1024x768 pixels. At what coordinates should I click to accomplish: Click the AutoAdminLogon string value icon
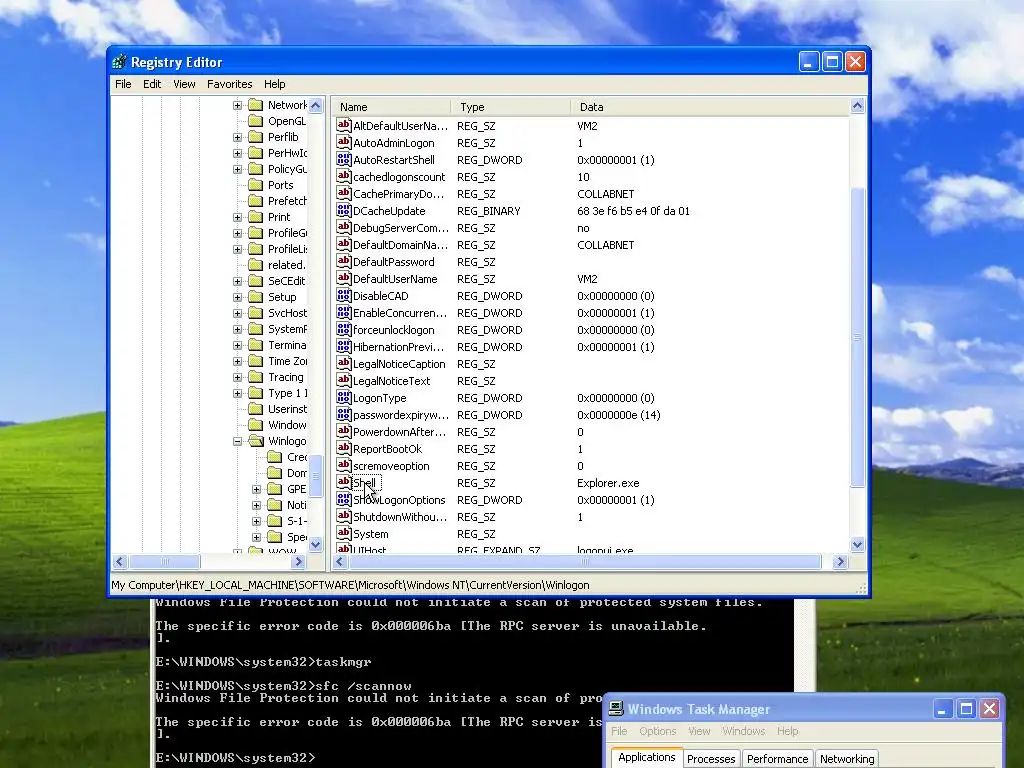coord(344,142)
